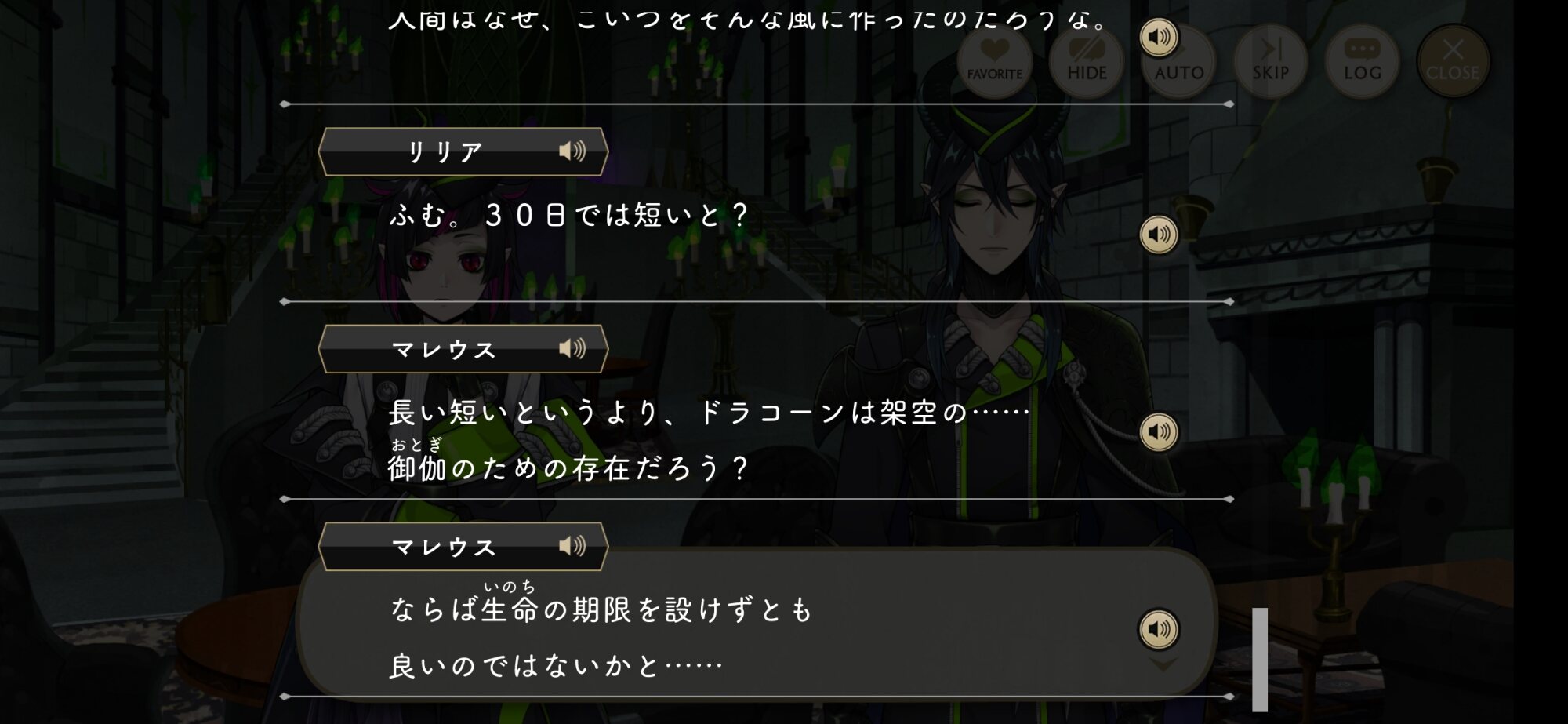Select the first マレウス name label
Viewport: 1568px width, 724px height.
tap(445, 349)
